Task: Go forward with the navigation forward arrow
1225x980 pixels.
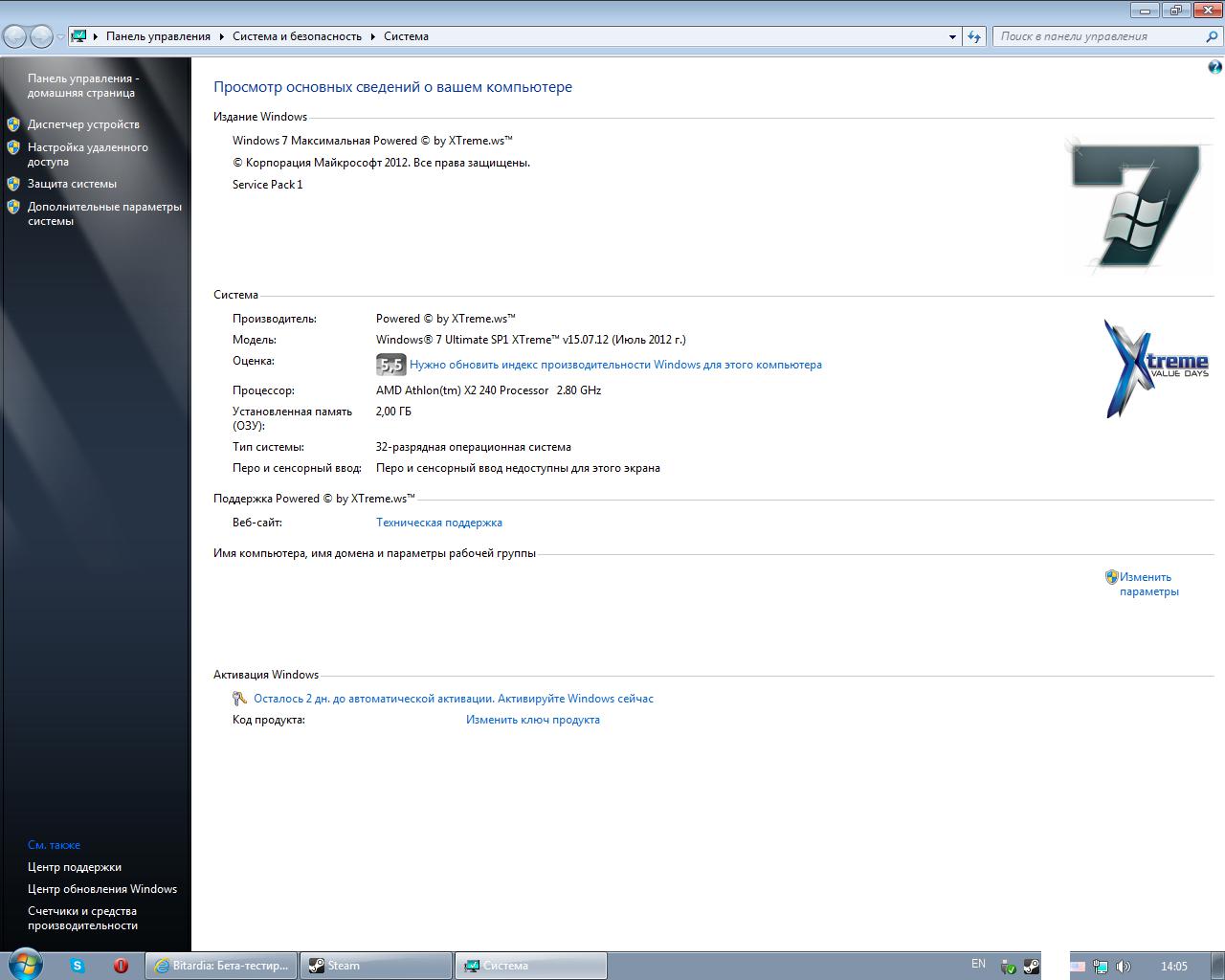Action: (41, 36)
